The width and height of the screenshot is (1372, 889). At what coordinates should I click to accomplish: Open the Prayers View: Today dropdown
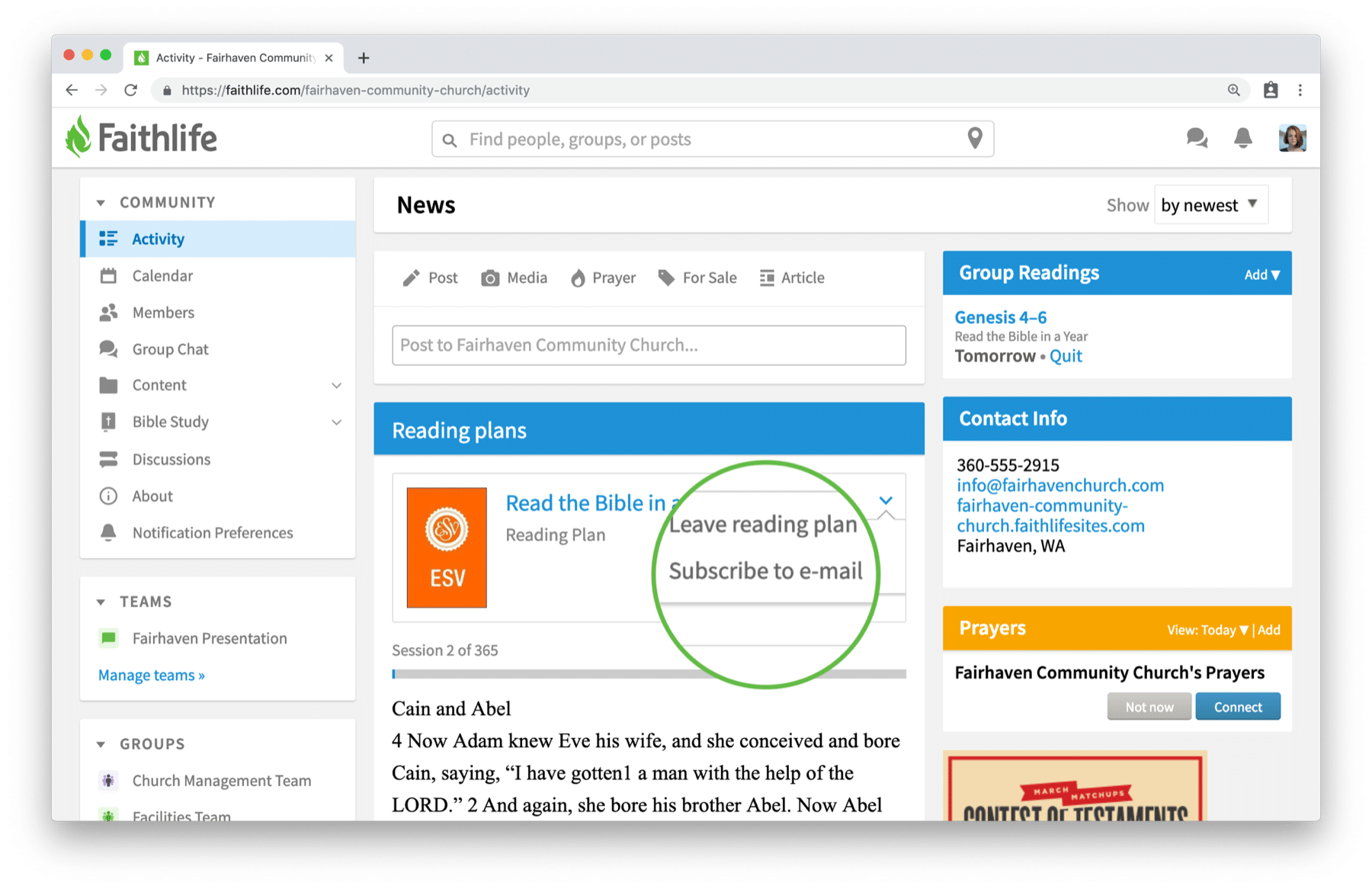click(1207, 630)
